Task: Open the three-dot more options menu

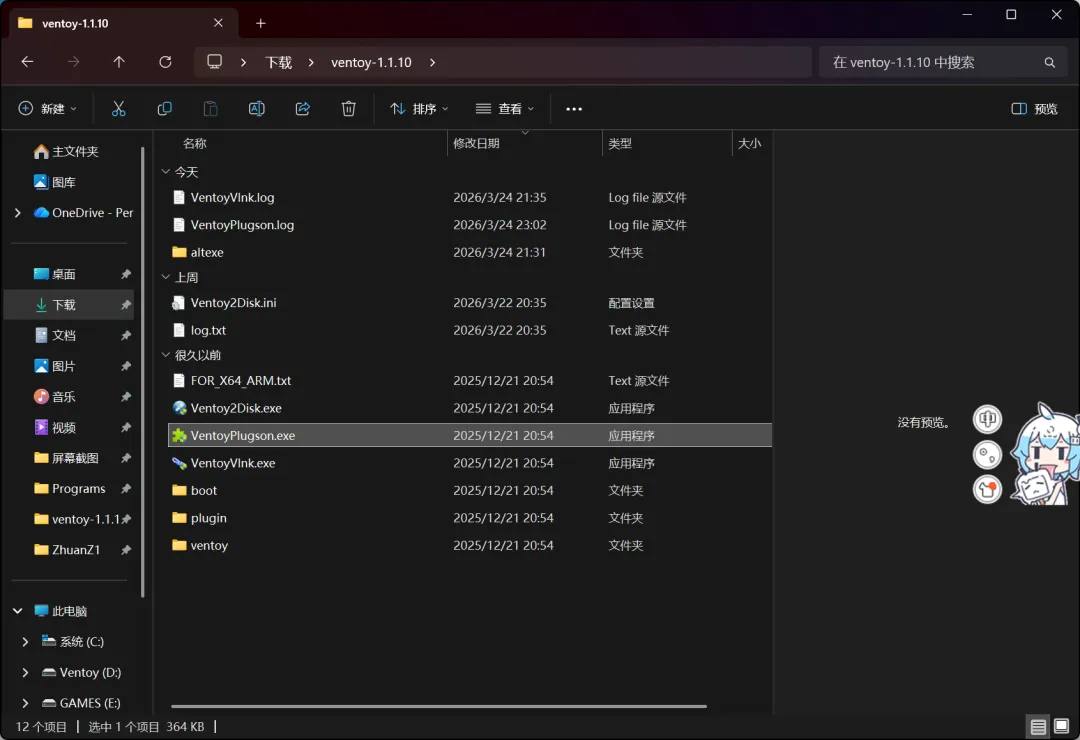Action: tap(574, 109)
